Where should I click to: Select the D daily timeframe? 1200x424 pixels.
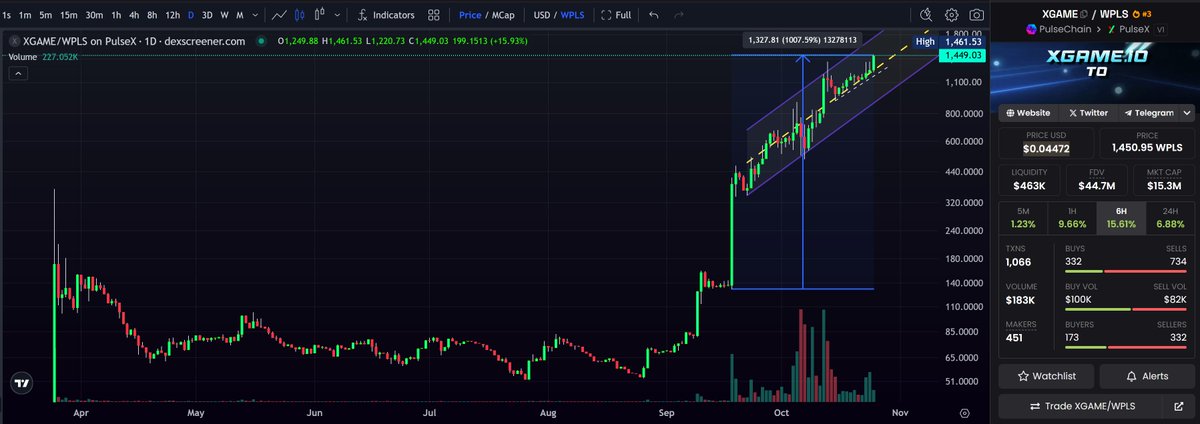pos(192,15)
